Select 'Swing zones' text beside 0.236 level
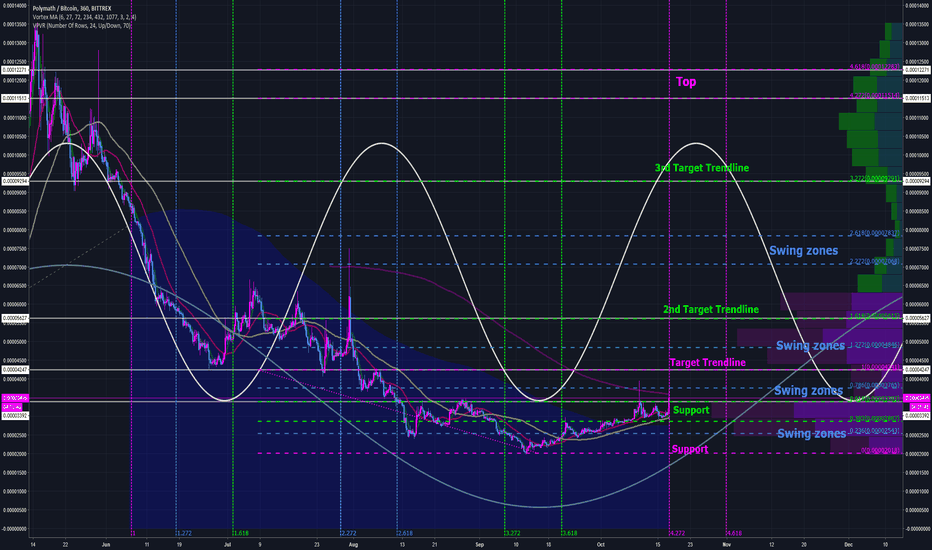The height and width of the screenshot is (550, 932). pyautogui.click(x=811, y=433)
